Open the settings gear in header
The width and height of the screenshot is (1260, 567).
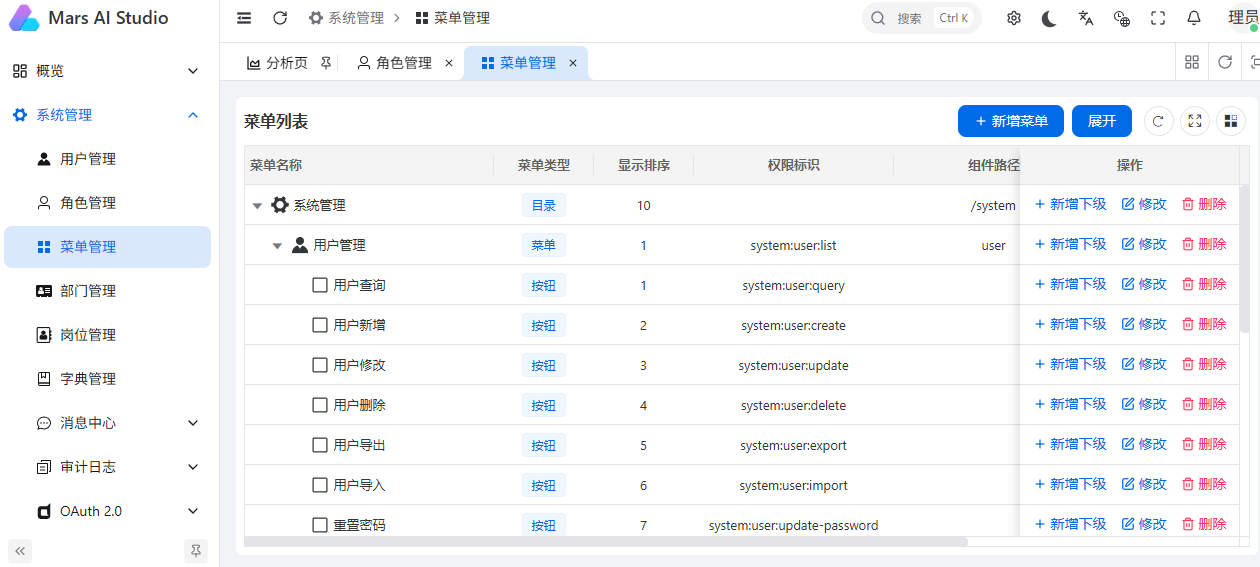tap(1014, 18)
